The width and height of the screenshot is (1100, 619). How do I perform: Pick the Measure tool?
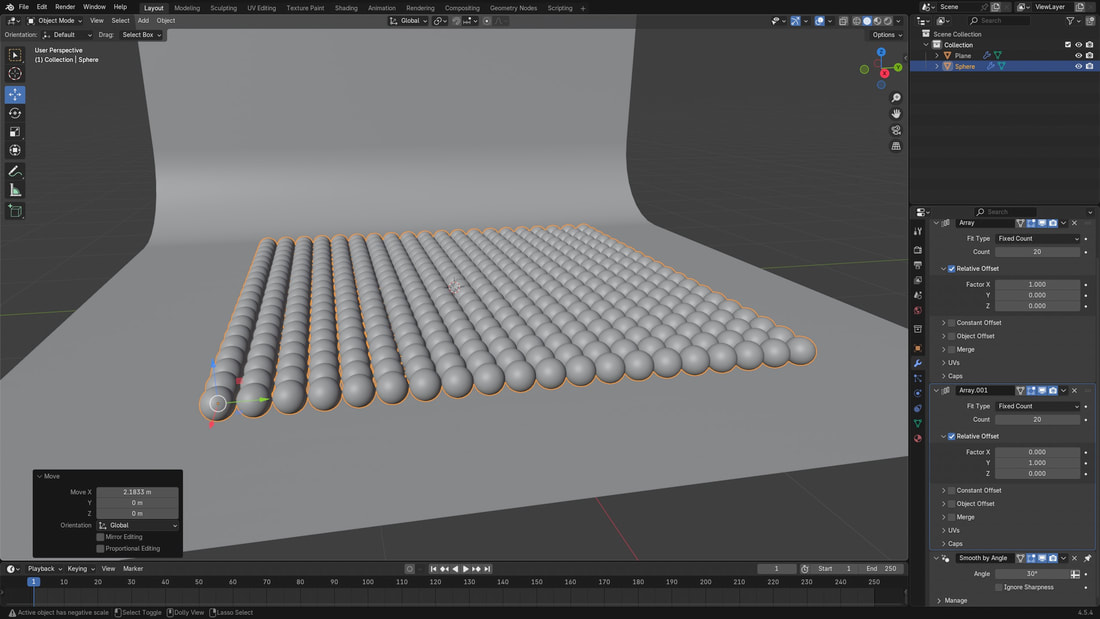point(15,190)
